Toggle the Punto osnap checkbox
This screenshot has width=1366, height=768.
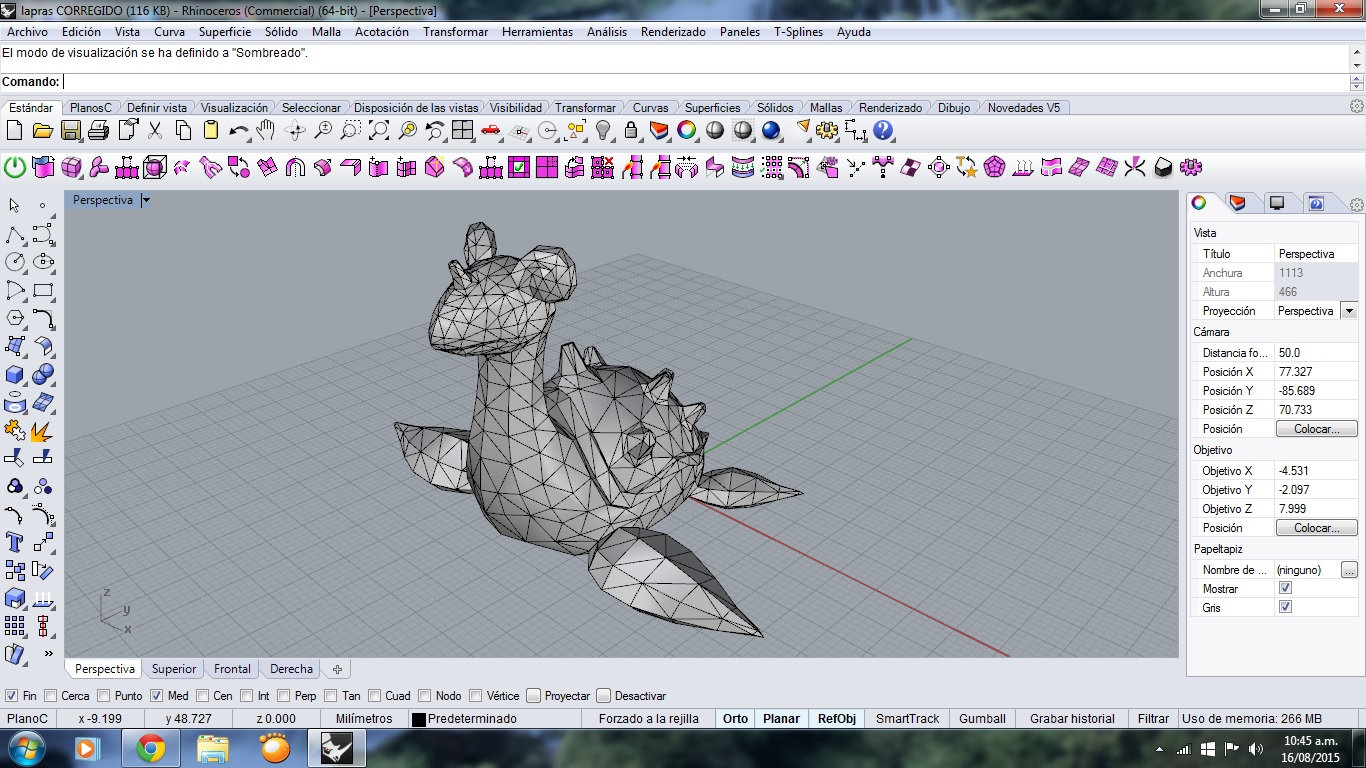(x=104, y=696)
